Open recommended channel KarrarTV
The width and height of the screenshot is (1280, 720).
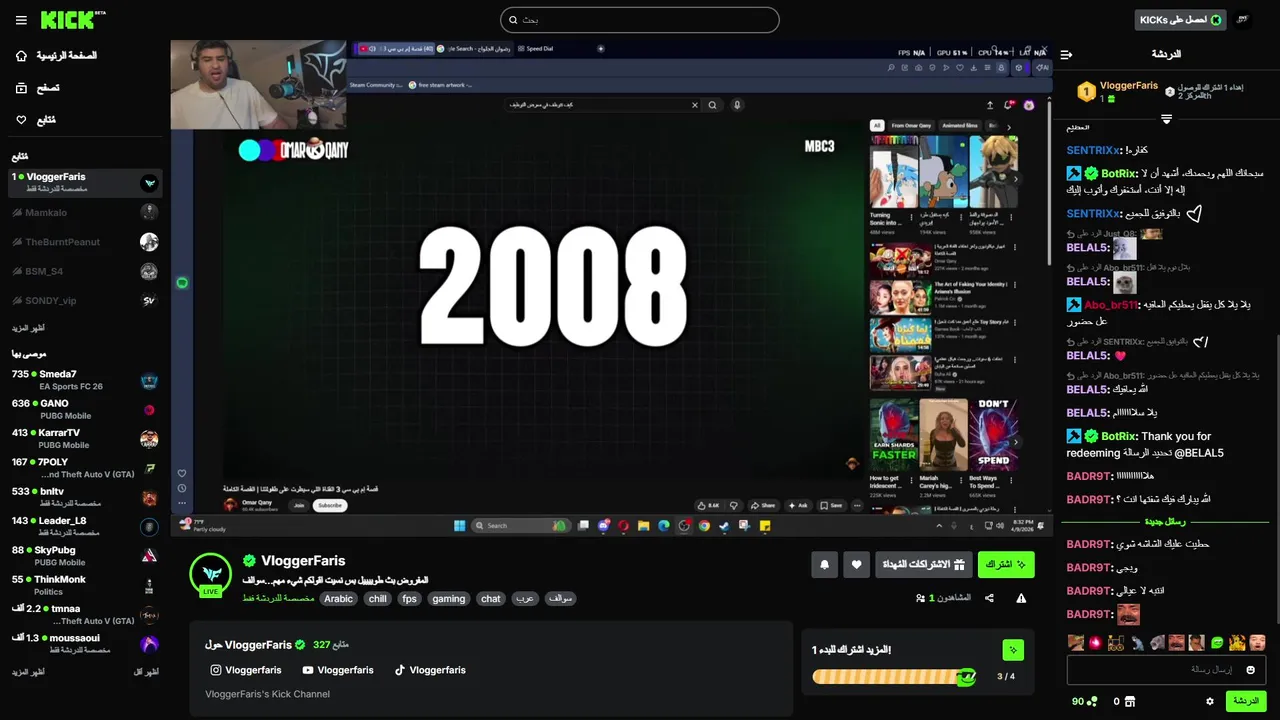84,438
